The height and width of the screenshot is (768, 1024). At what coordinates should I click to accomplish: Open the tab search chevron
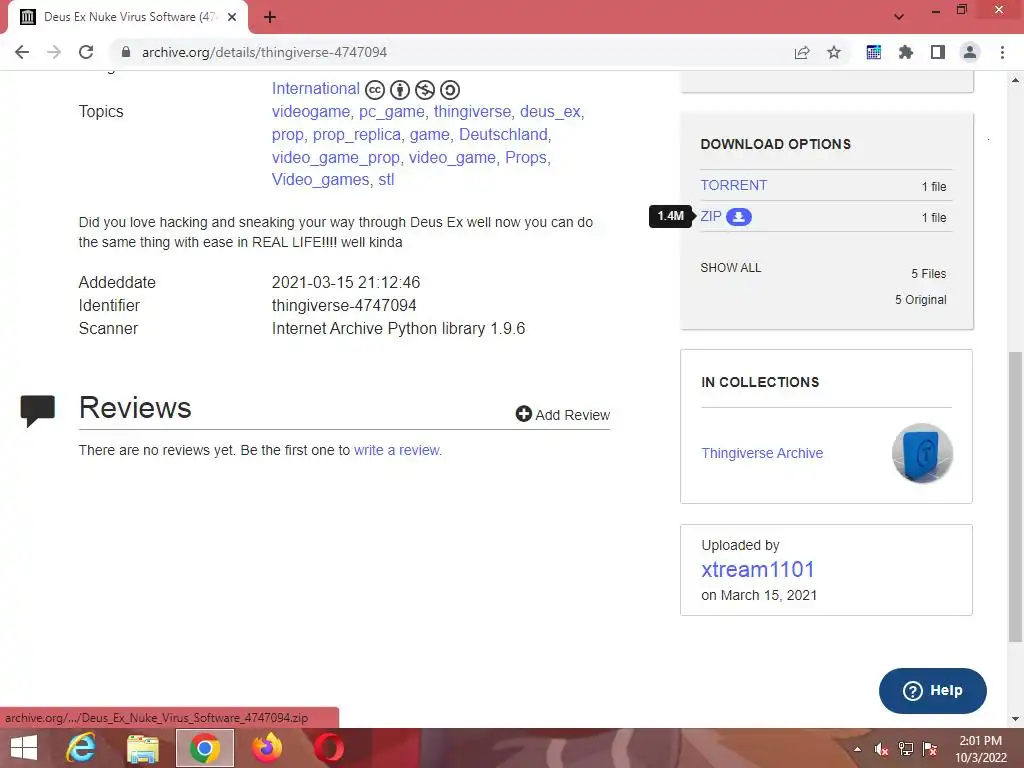(899, 17)
